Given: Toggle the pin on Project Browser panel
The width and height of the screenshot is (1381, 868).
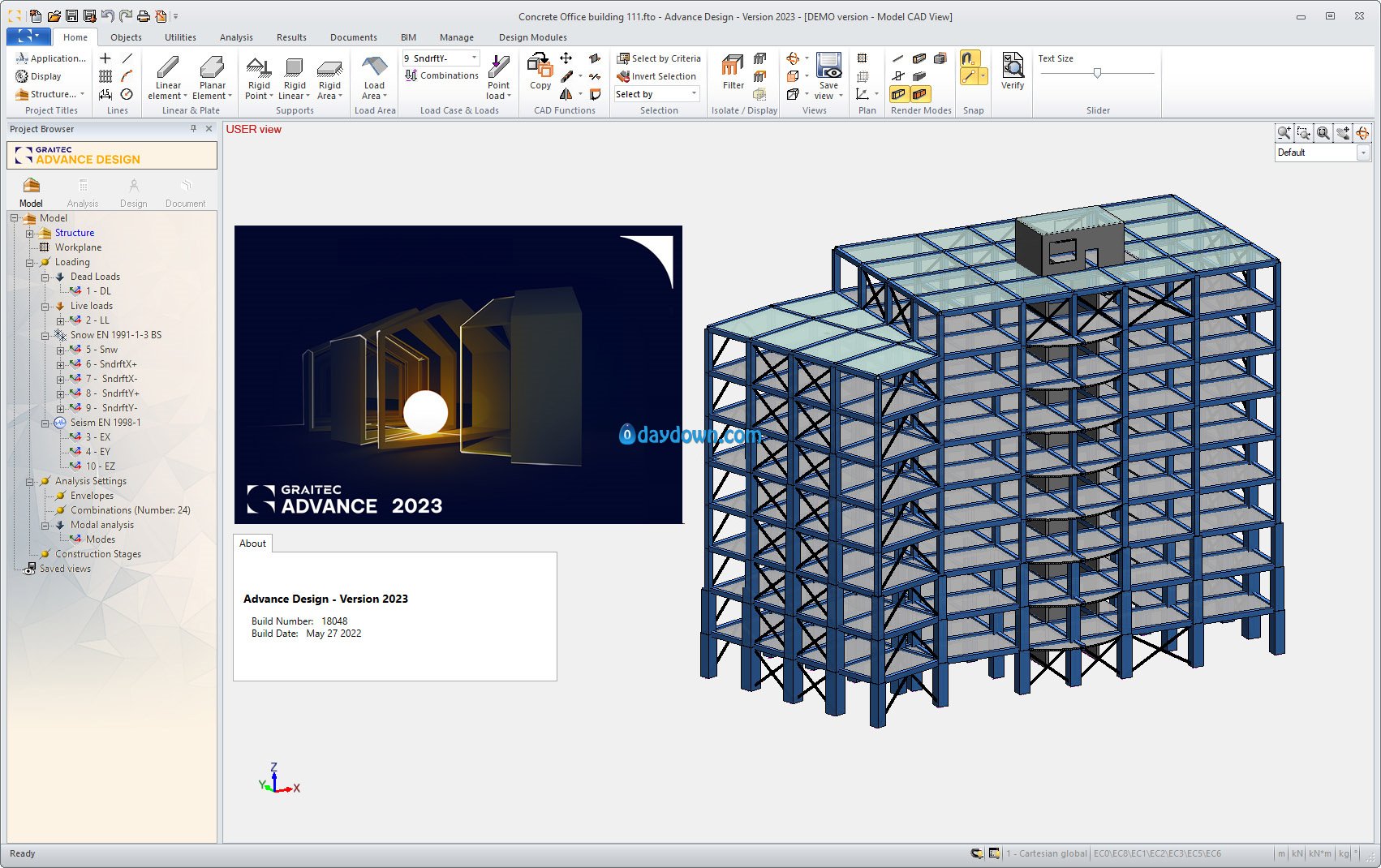Looking at the screenshot, I should [193, 129].
